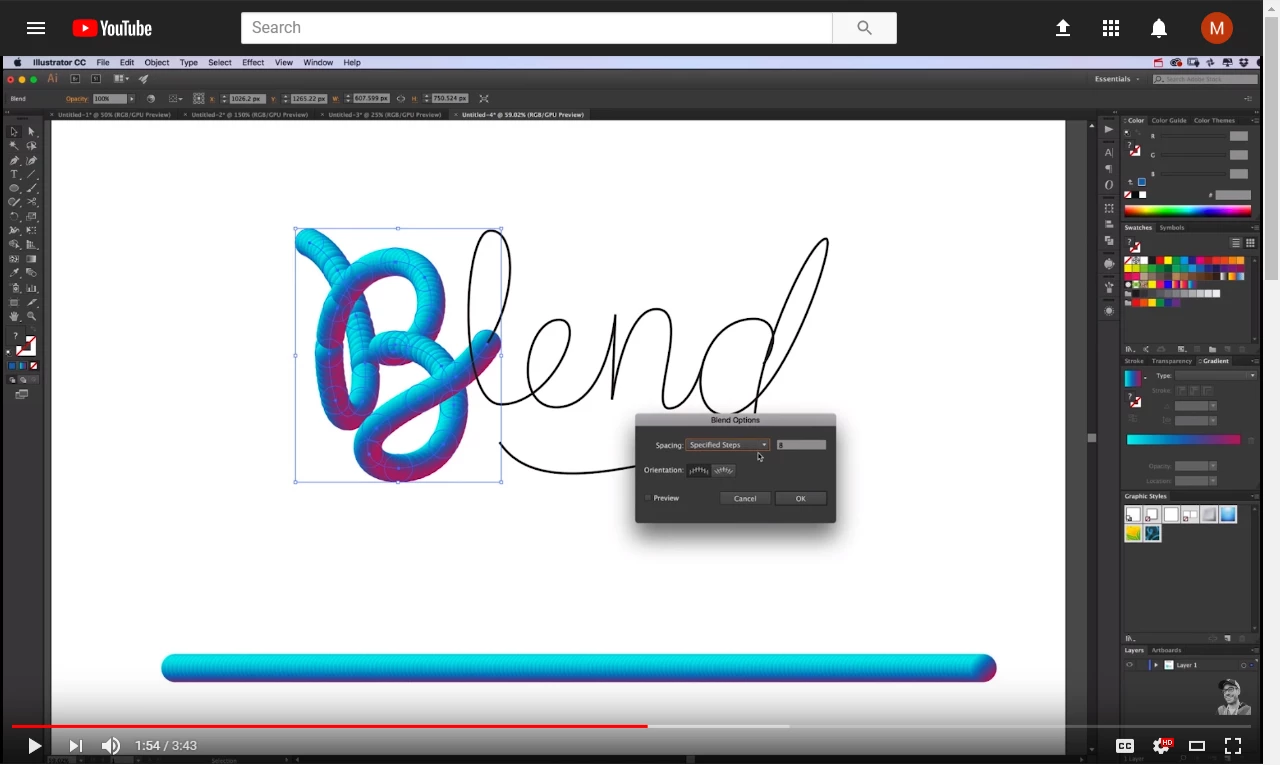
Task: Click the Search Adobe Stock field
Action: 1205,79
